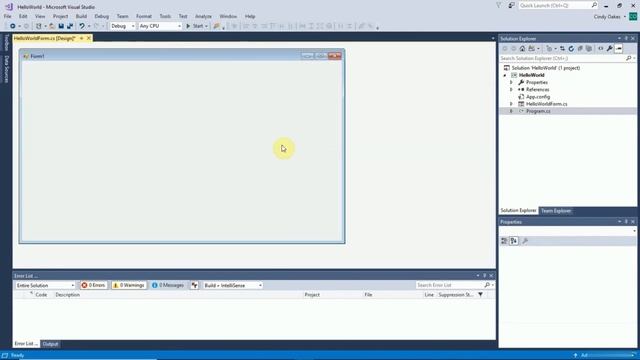Click the Save All toolbar icon

pos(70,26)
